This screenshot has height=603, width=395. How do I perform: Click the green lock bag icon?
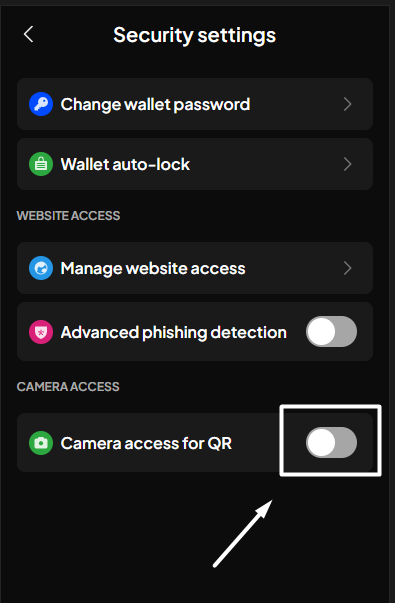tap(41, 164)
